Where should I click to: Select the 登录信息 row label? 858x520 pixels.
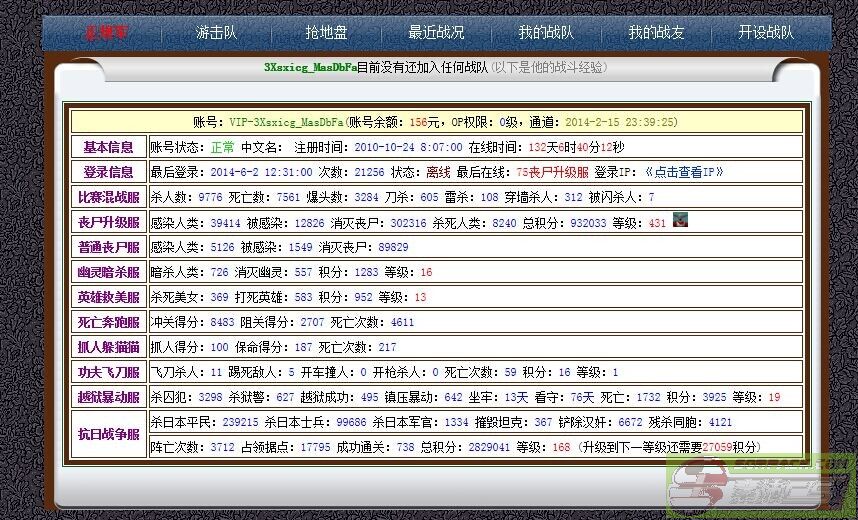[108, 172]
